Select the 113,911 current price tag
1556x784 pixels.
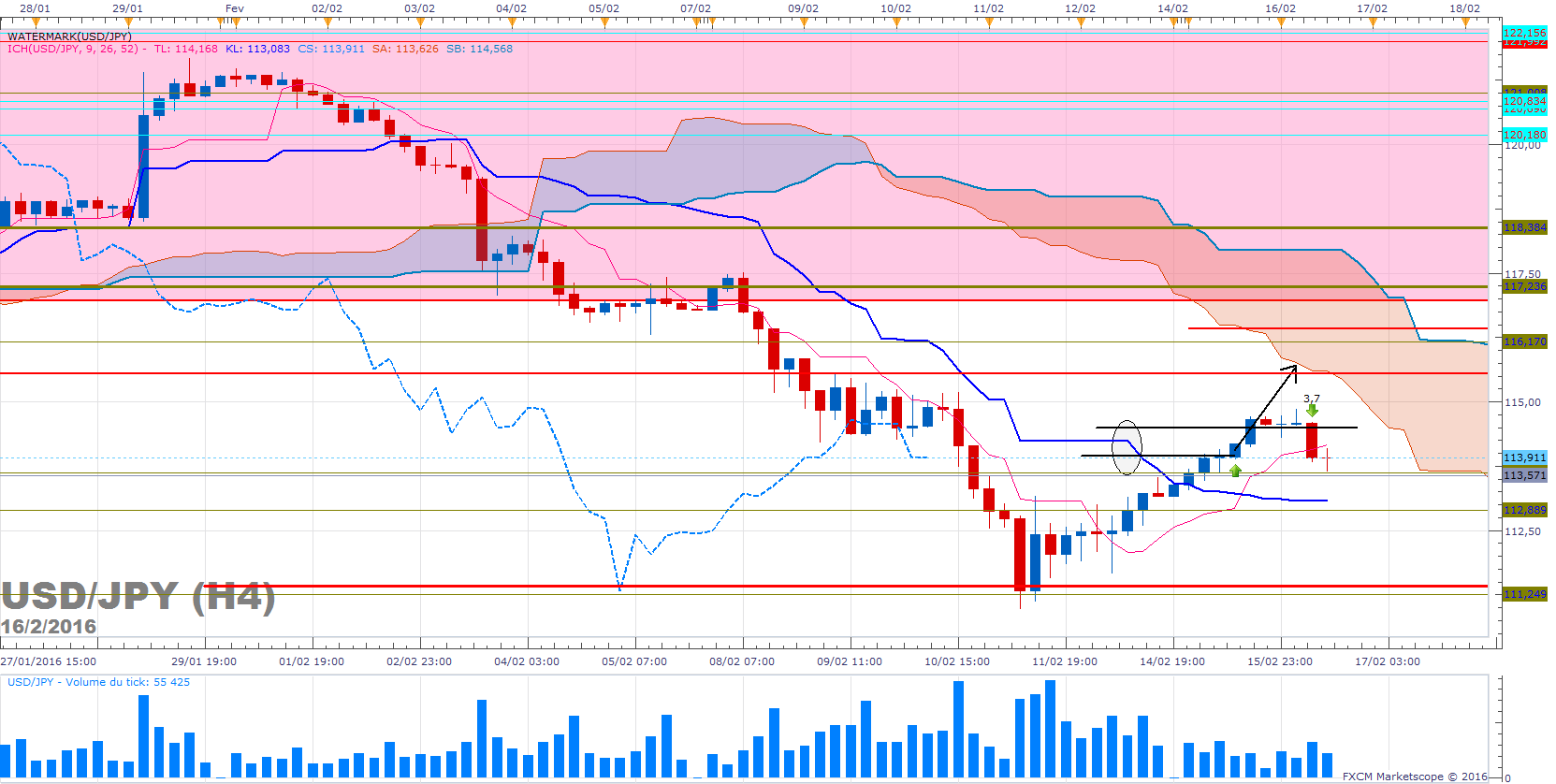click(1524, 457)
